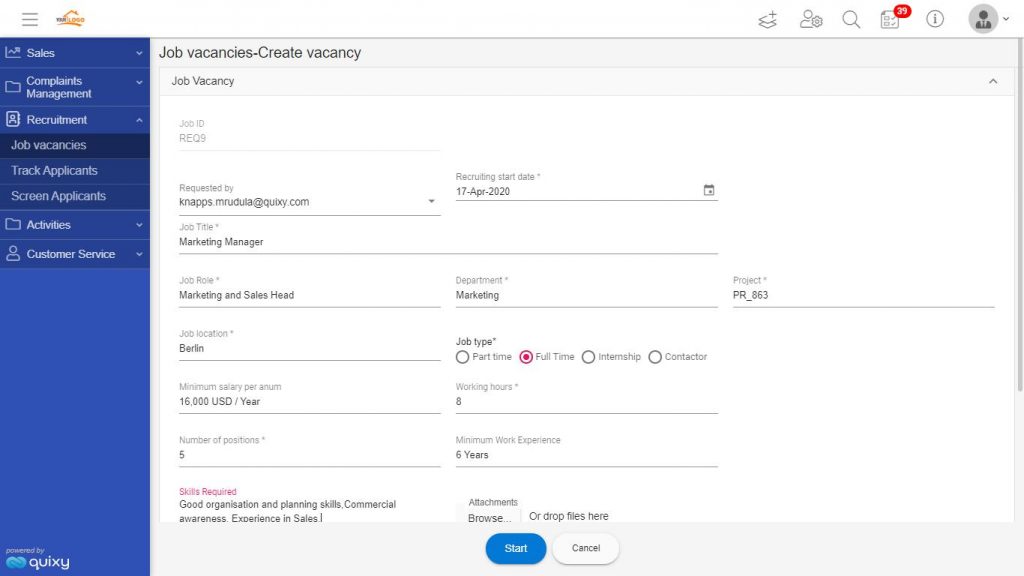This screenshot has height=576, width=1024.
Task: Open the add layers icon
Action: pos(768,20)
